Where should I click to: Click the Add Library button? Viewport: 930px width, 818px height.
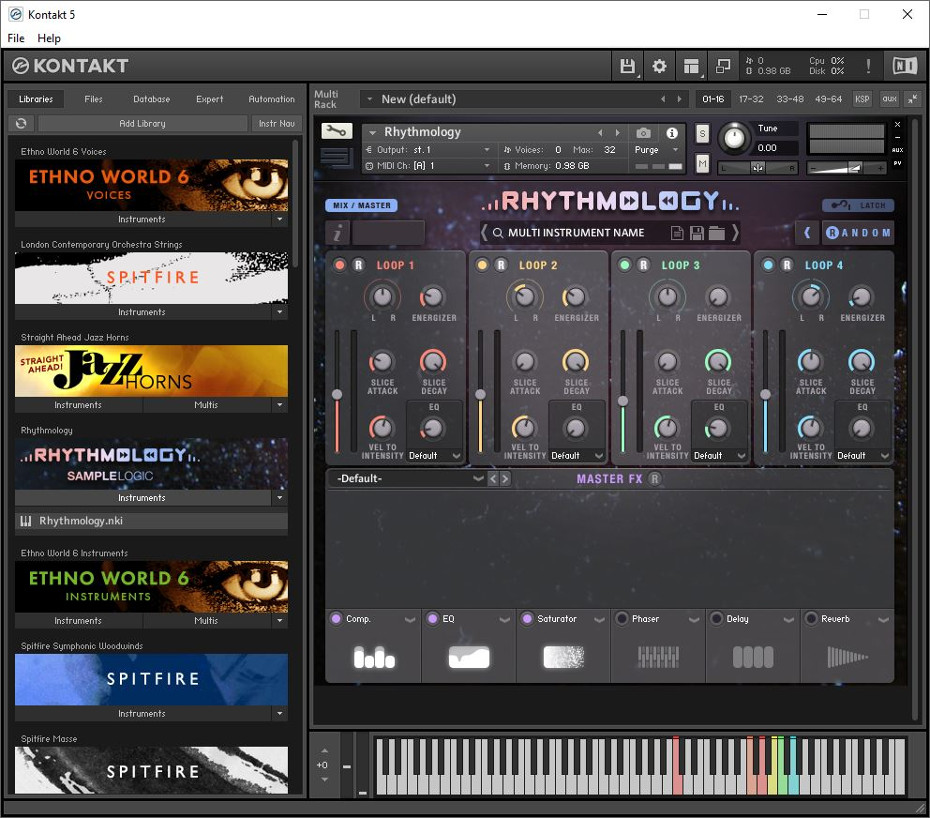(142, 123)
